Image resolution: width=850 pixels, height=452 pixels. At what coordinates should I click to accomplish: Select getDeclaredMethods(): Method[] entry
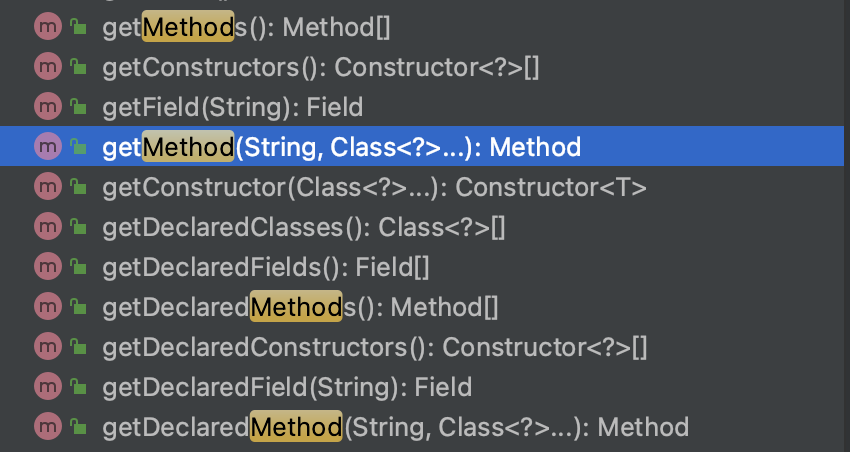coord(300,307)
